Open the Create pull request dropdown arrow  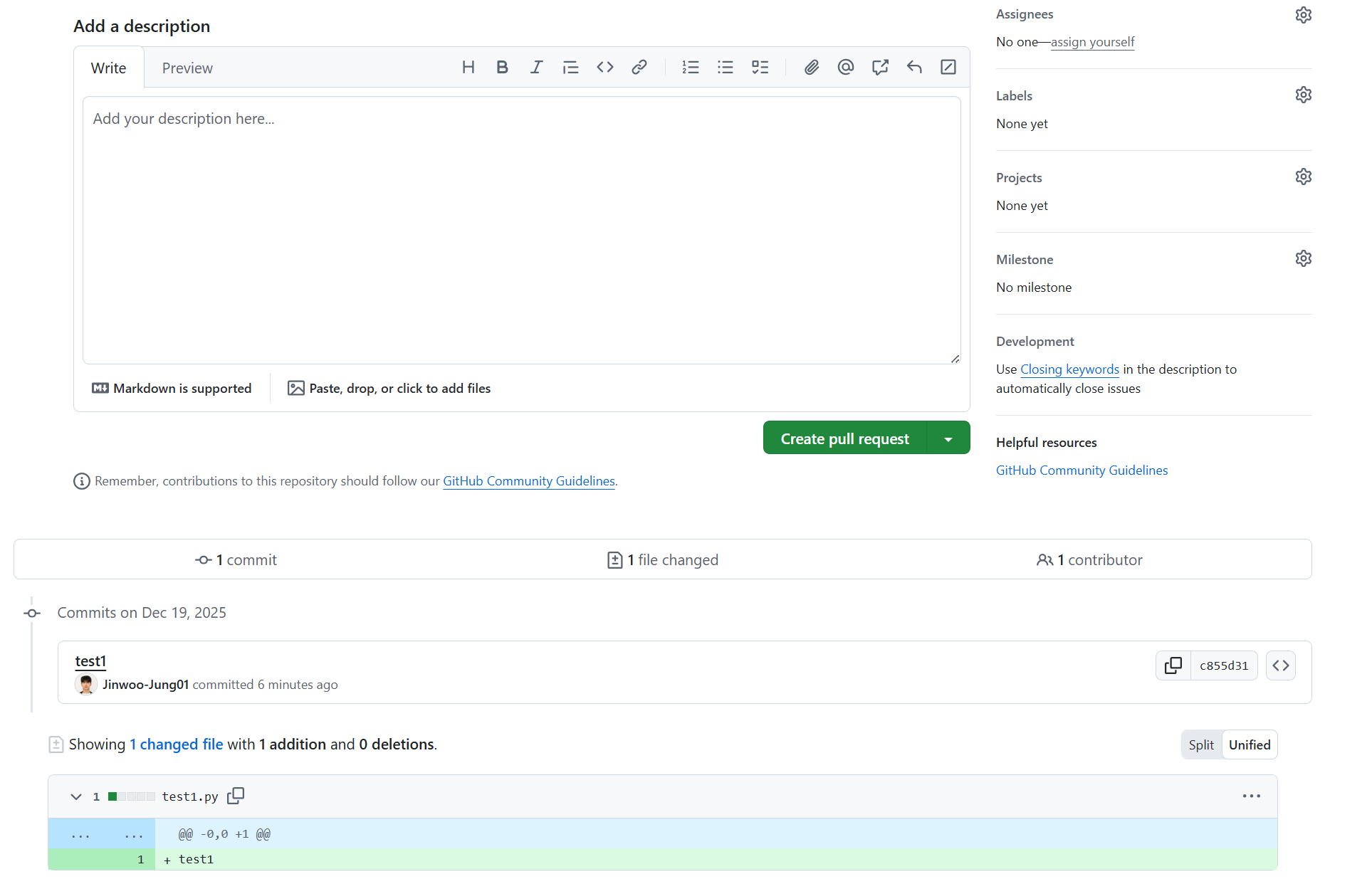click(948, 438)
